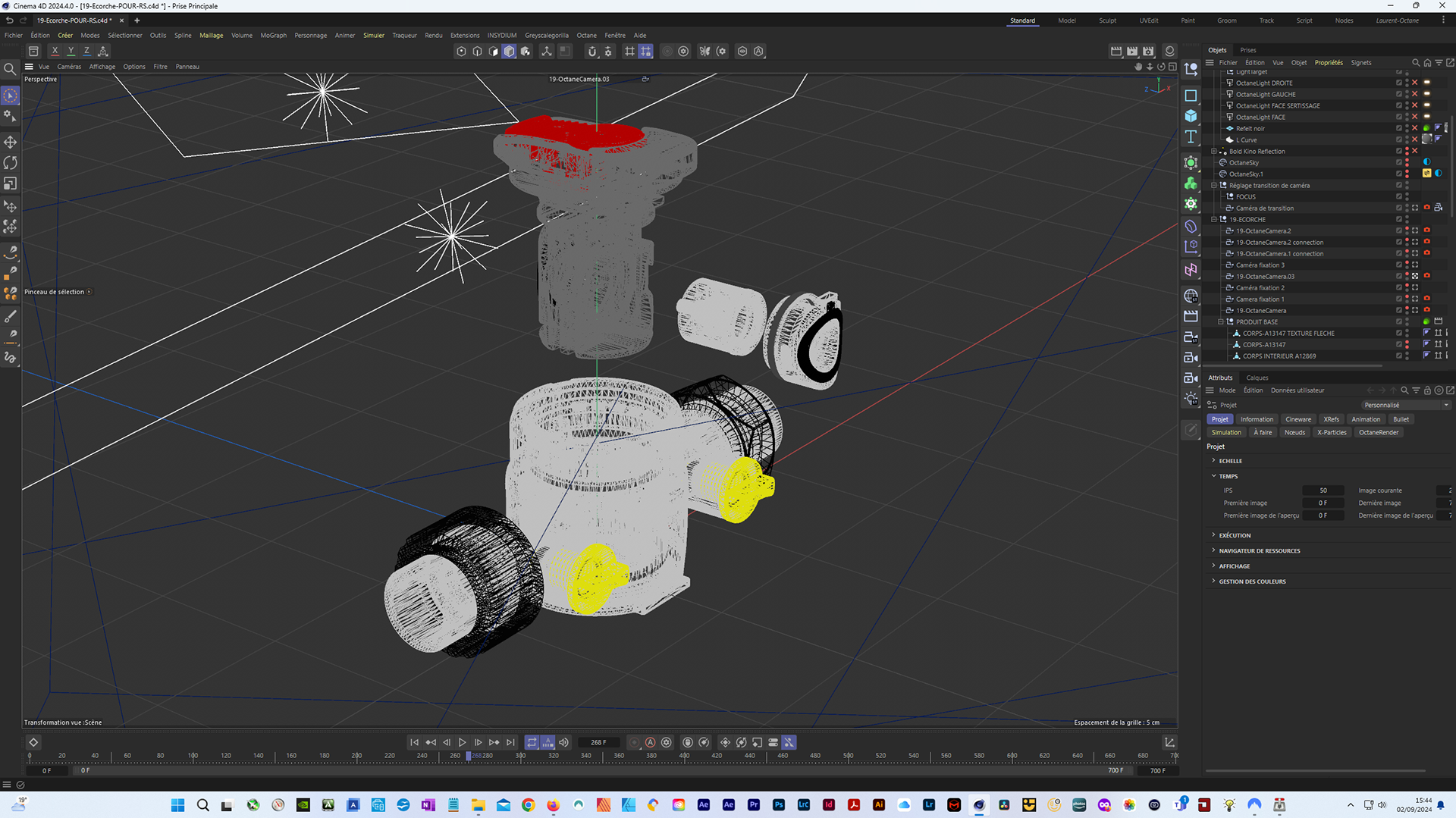
Task: Go to the last frame
Action: point(510,743)
